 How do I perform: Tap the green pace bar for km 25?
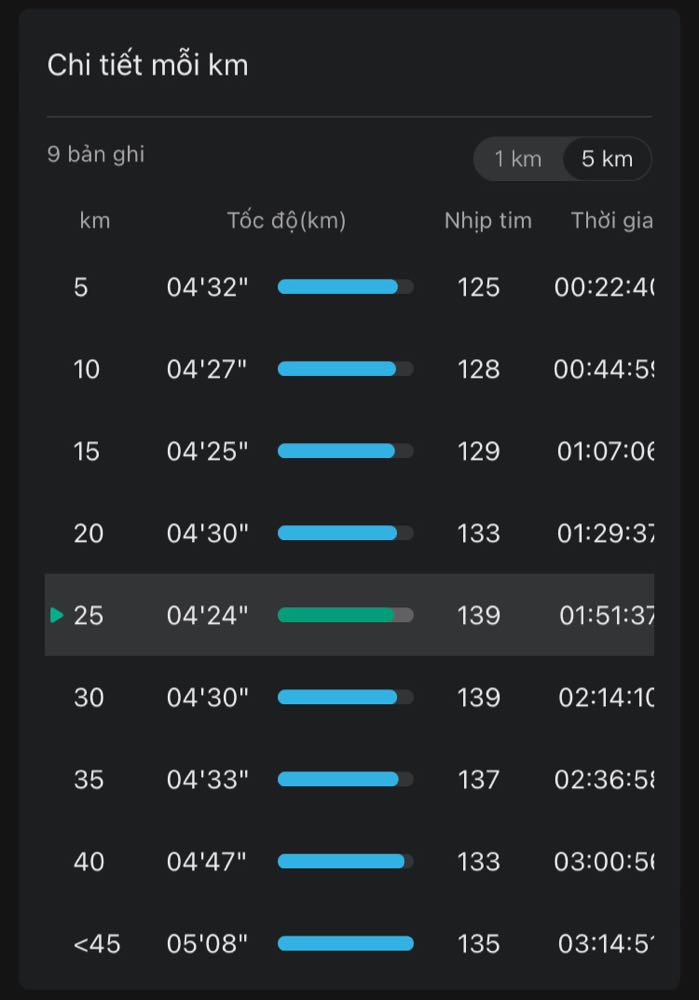coord(346,615)
